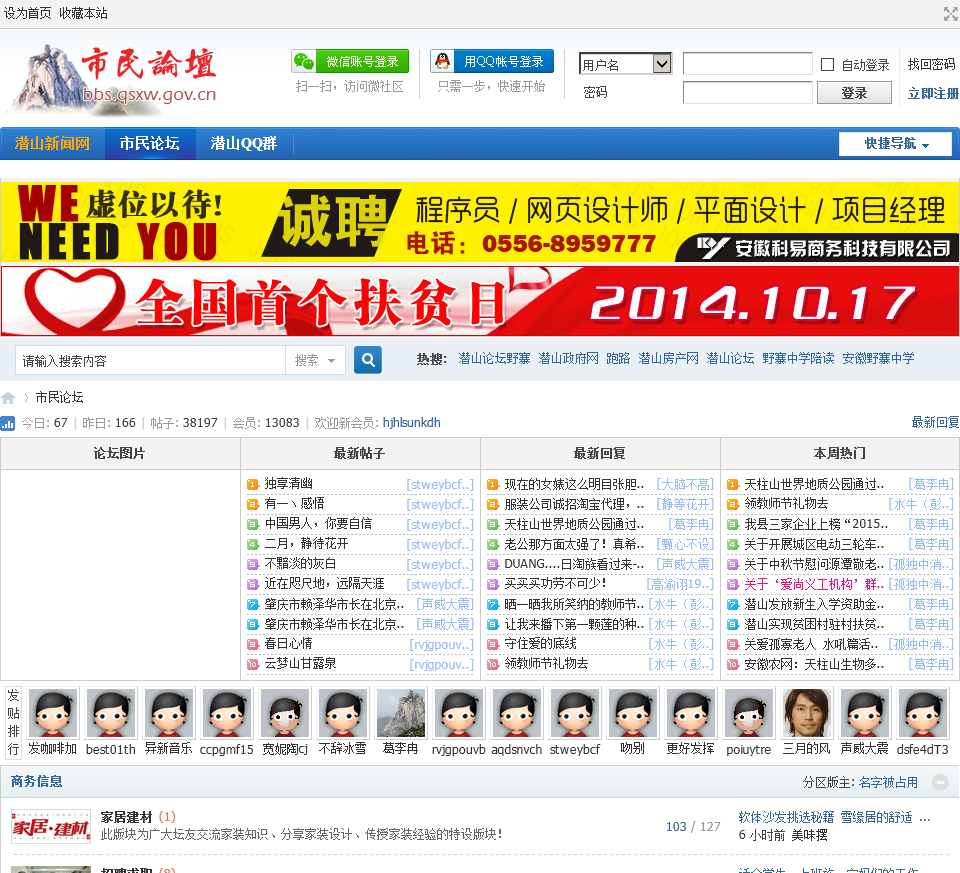This screenshot has width=960, height=873.
Task: Focus the password input field
Action: tap(747, 92)
